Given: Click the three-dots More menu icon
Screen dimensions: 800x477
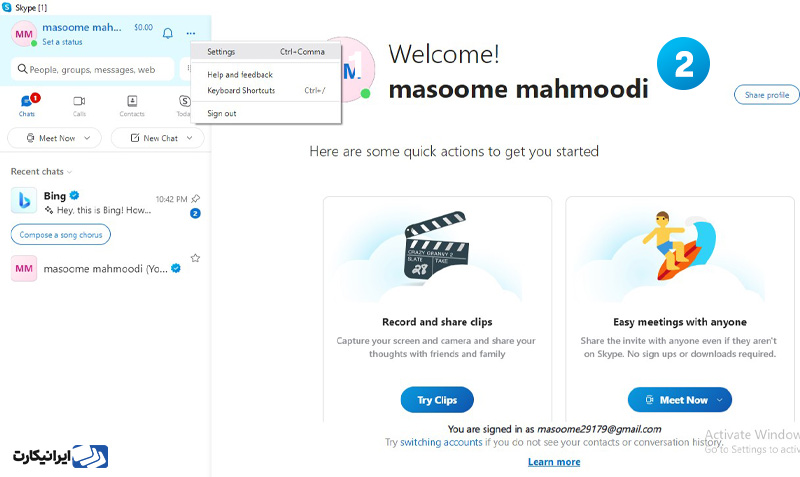Looking at the screenshot, I should click(x=191, y=34).
